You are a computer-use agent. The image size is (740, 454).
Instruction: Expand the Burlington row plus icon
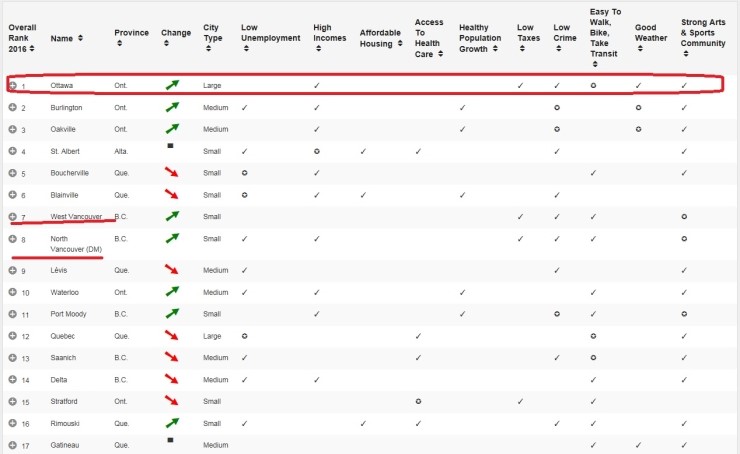point(13,107)
